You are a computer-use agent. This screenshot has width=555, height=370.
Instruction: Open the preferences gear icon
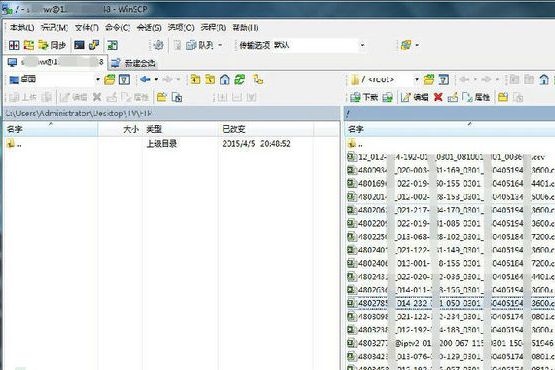point(159,45)
